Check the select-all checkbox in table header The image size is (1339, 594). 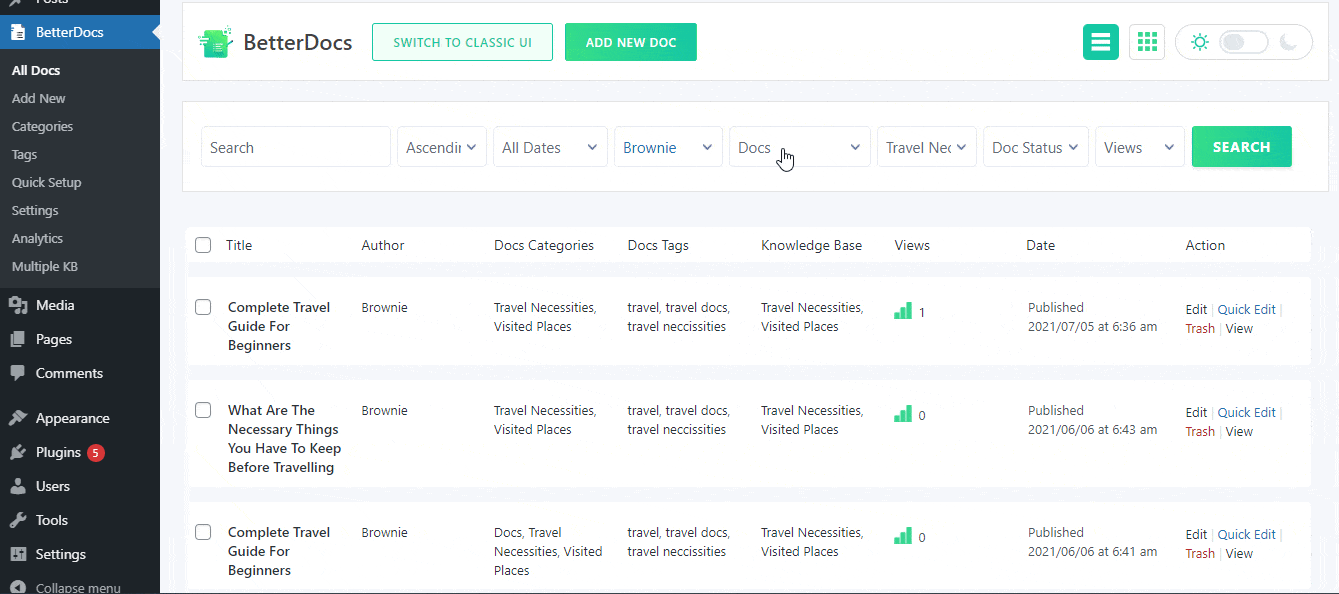pyautogui.click(x=203, y=245)
